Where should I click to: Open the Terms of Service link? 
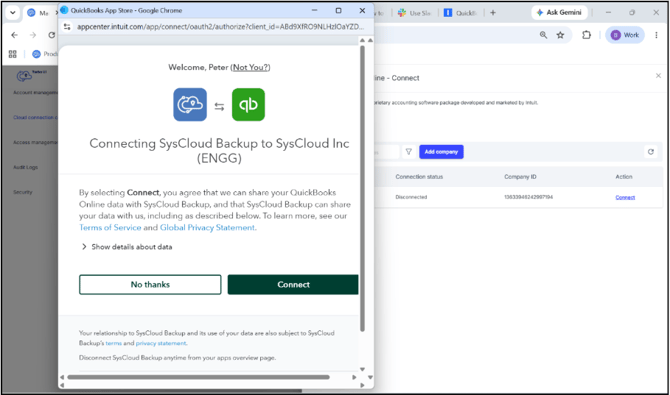[x=110, y=227]
